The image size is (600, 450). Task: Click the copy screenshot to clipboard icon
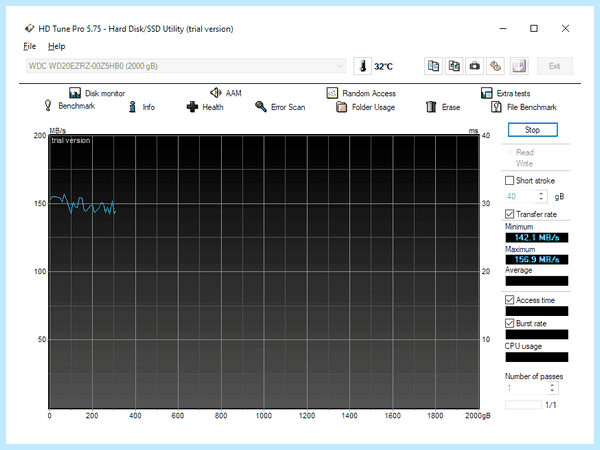click(454, 66)
